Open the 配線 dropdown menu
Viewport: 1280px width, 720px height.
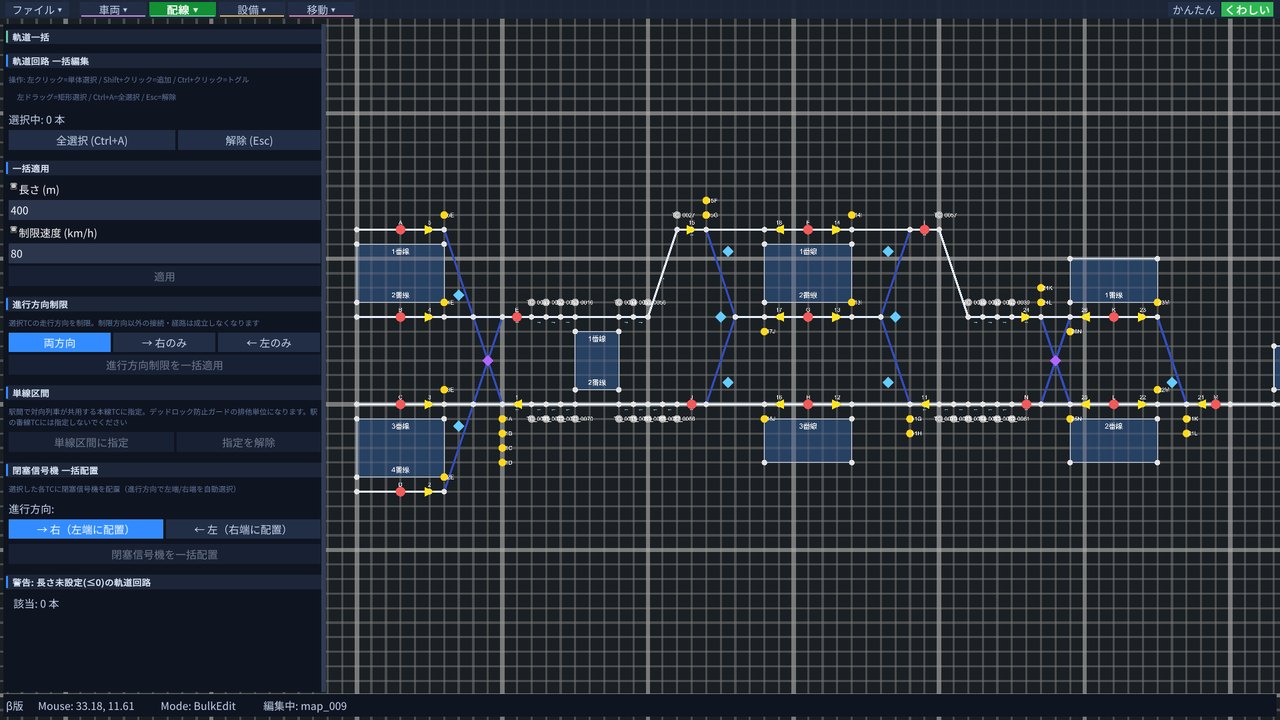[x=182, y=9]
